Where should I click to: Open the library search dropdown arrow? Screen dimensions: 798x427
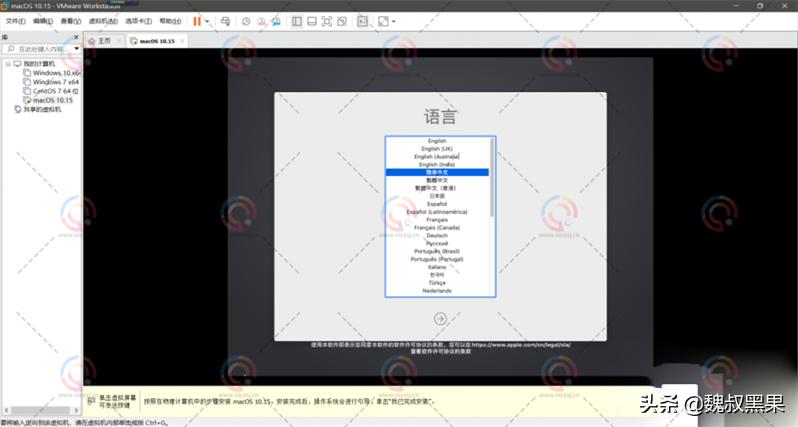(x=77, y=49)
